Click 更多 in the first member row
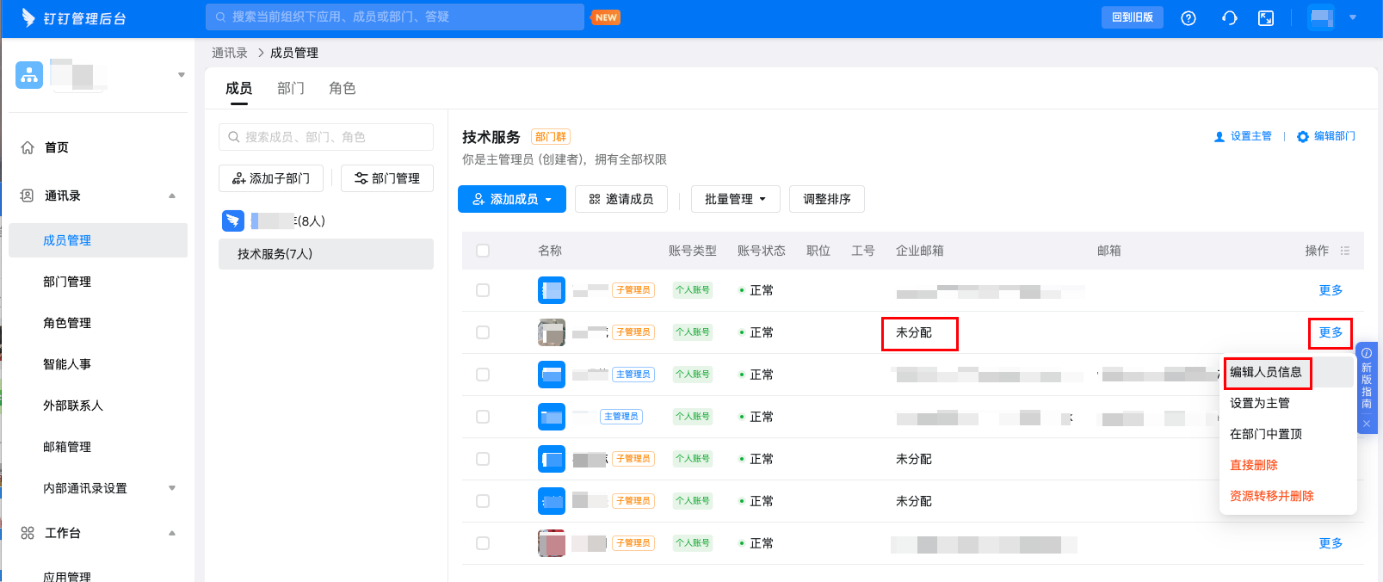Screen dimensions: 1383x582 pyautogui.click(x=1331, y=290)
